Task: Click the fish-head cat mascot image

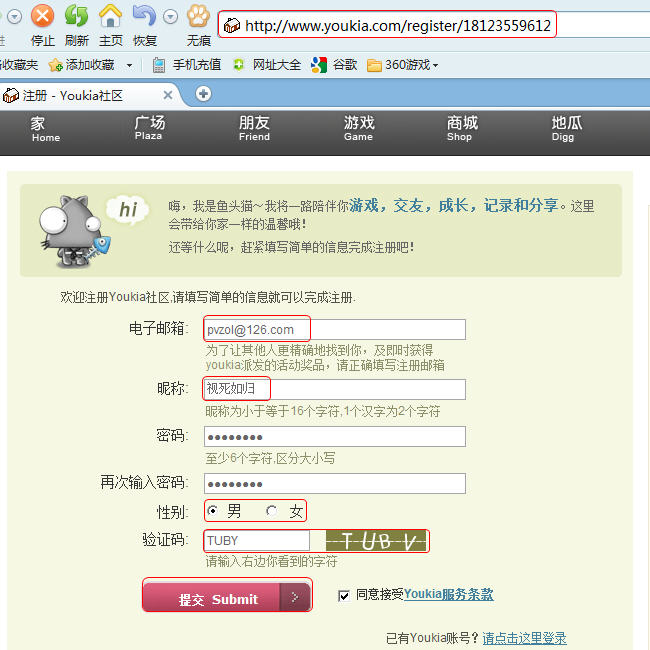Action: 75,231
